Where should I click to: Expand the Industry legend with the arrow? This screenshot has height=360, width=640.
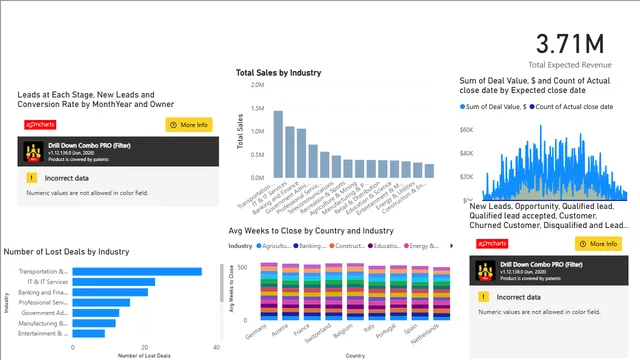pyautogui.click(x=451, y=246)
